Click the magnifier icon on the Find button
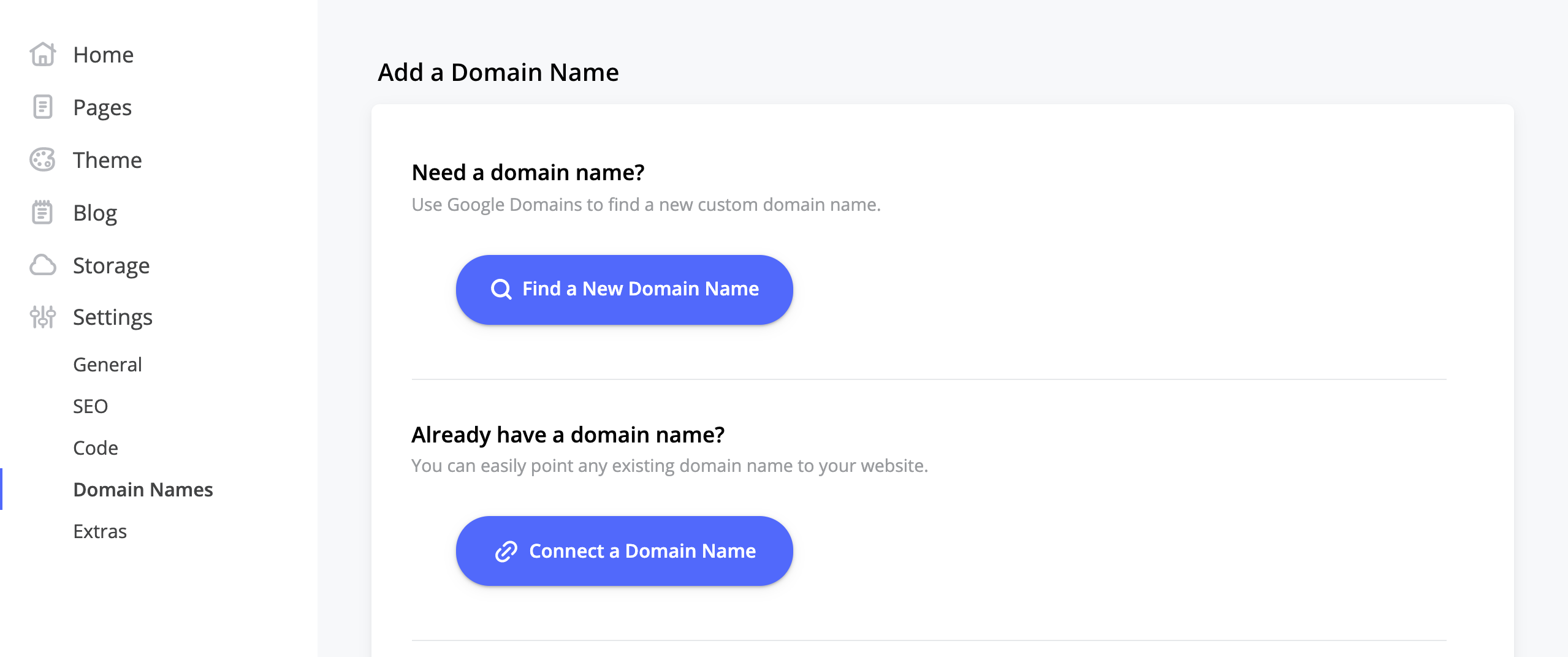The image size is (1568, 657). point(501,289)
